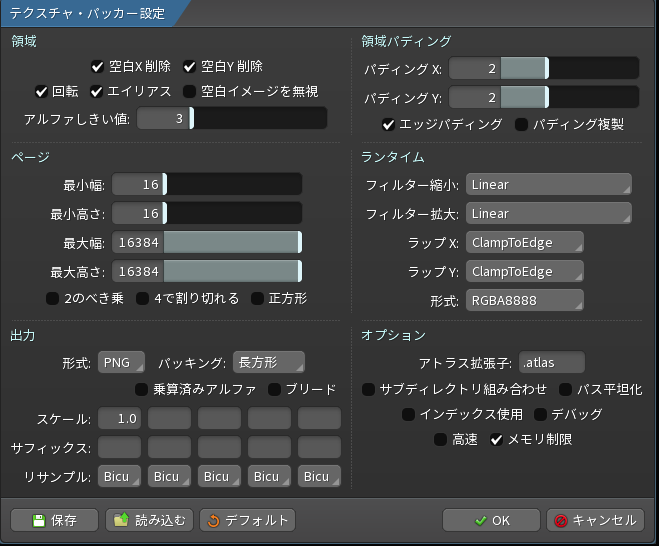Check the 2のべき乗 option
This screenshot has width=659, height=546.
pos(52,299)
